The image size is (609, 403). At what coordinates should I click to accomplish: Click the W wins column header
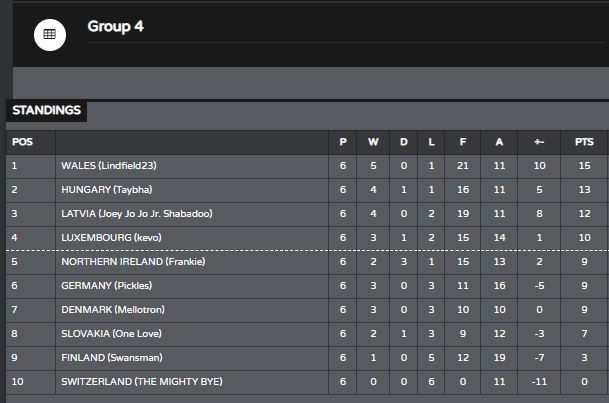[x=373, y=142]
